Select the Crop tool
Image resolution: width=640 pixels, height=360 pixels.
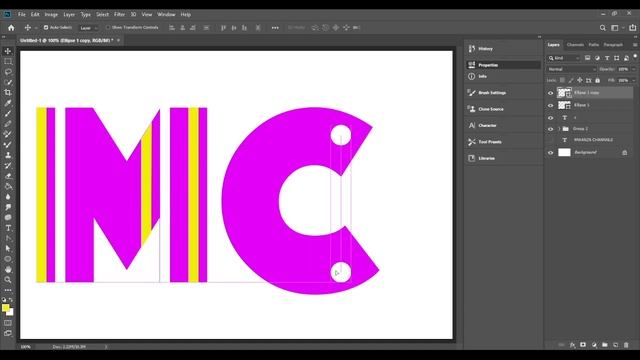coord(8,93)
